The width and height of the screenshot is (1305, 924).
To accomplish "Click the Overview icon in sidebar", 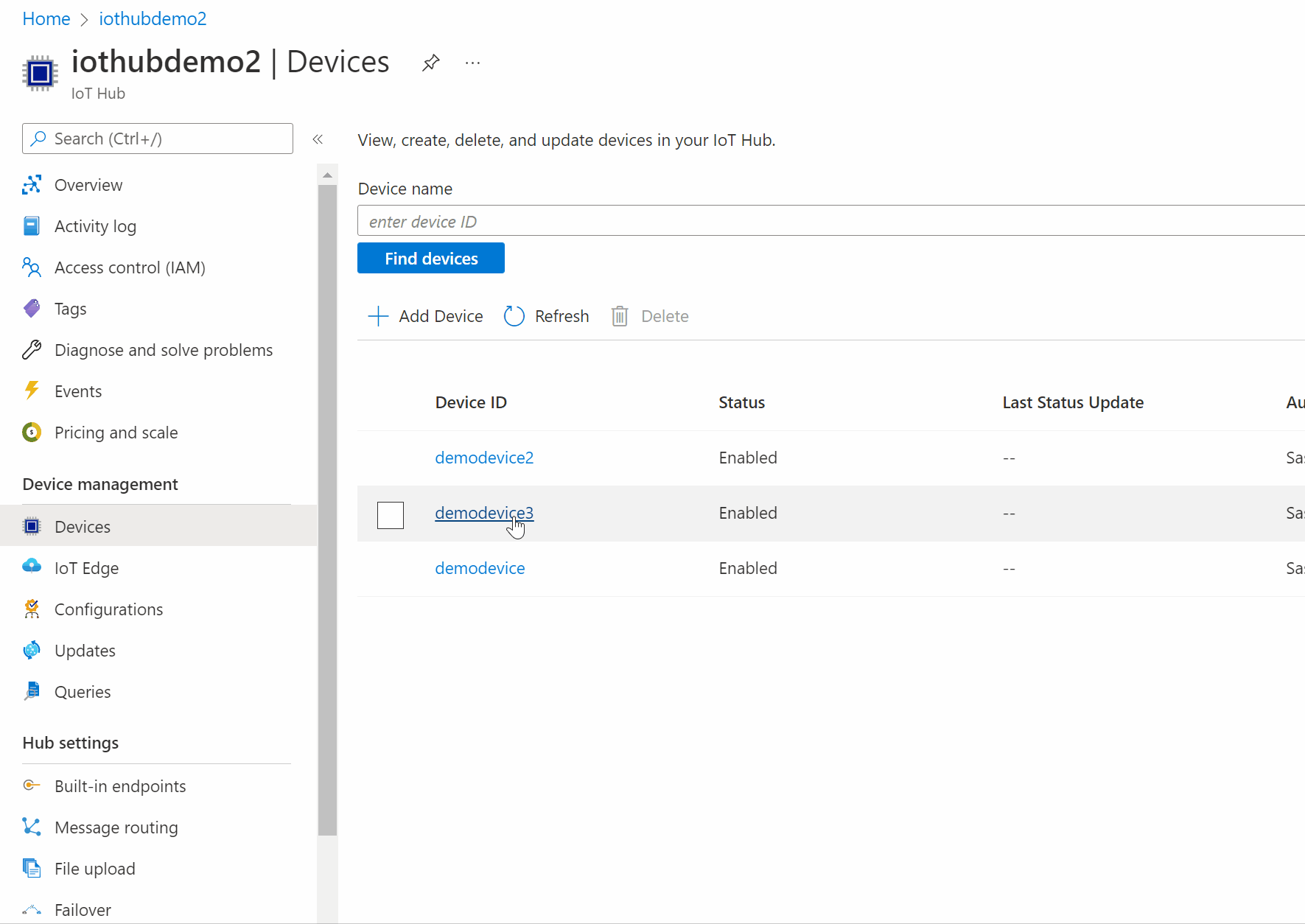I will [x=32, y=185].
